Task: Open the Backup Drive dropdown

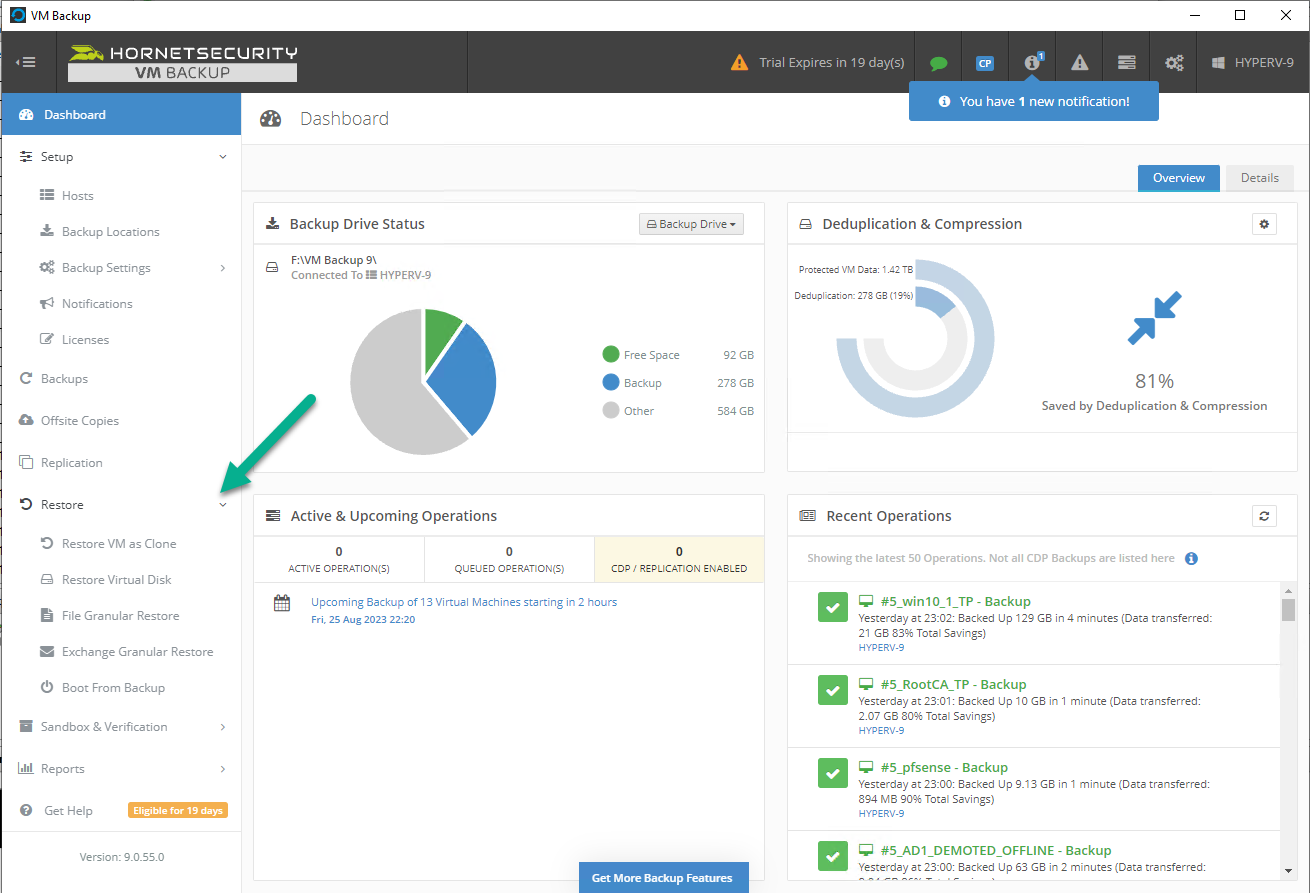Action: point(691,224)
